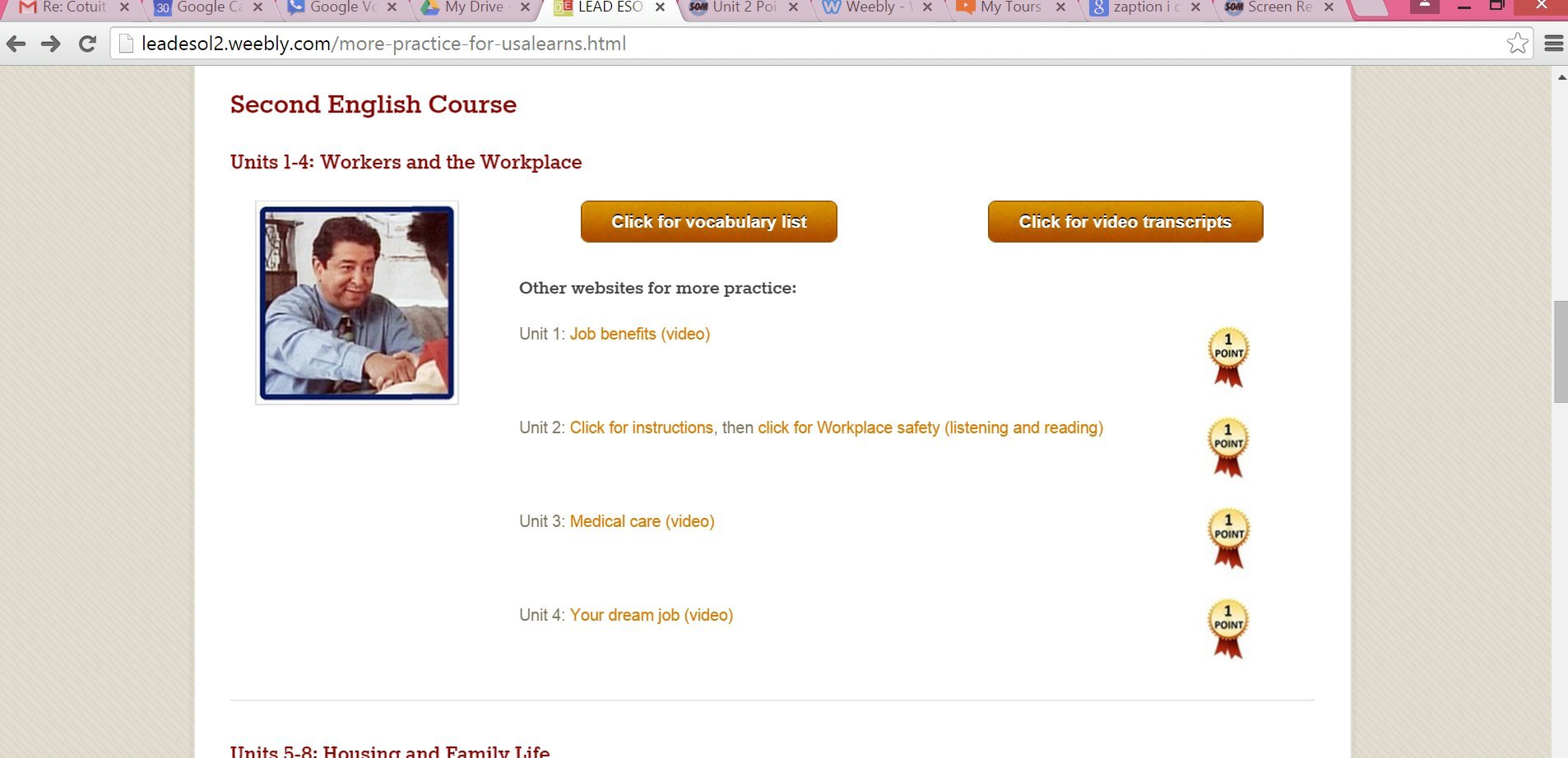1568x758 pixels.
Task: Close the LEAD ESO tab
Action: tap(660, 7)
